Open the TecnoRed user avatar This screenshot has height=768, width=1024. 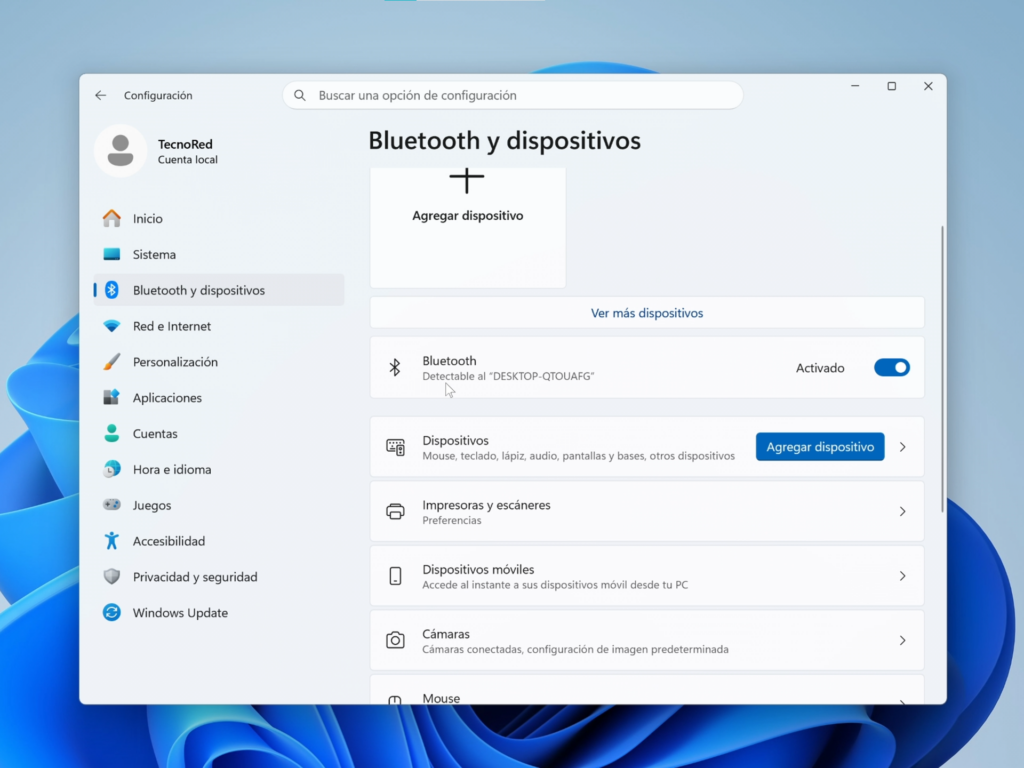(120, 151)
